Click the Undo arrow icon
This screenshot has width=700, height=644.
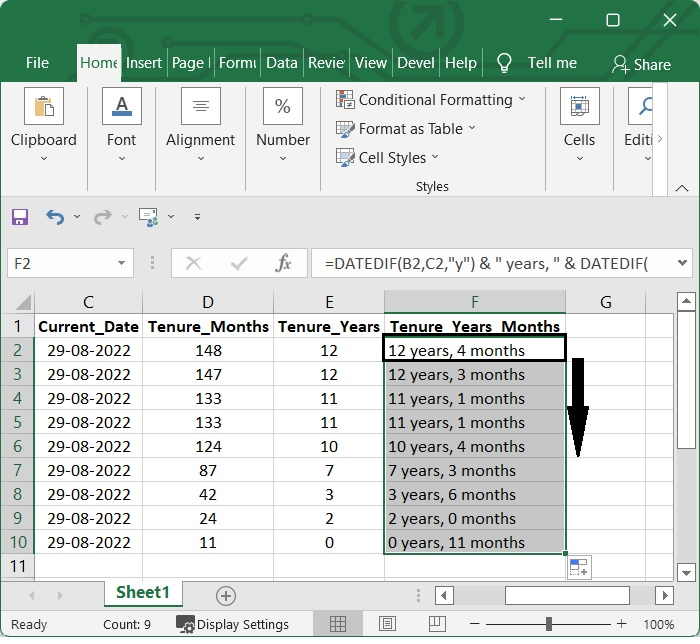tap(55, 217)
